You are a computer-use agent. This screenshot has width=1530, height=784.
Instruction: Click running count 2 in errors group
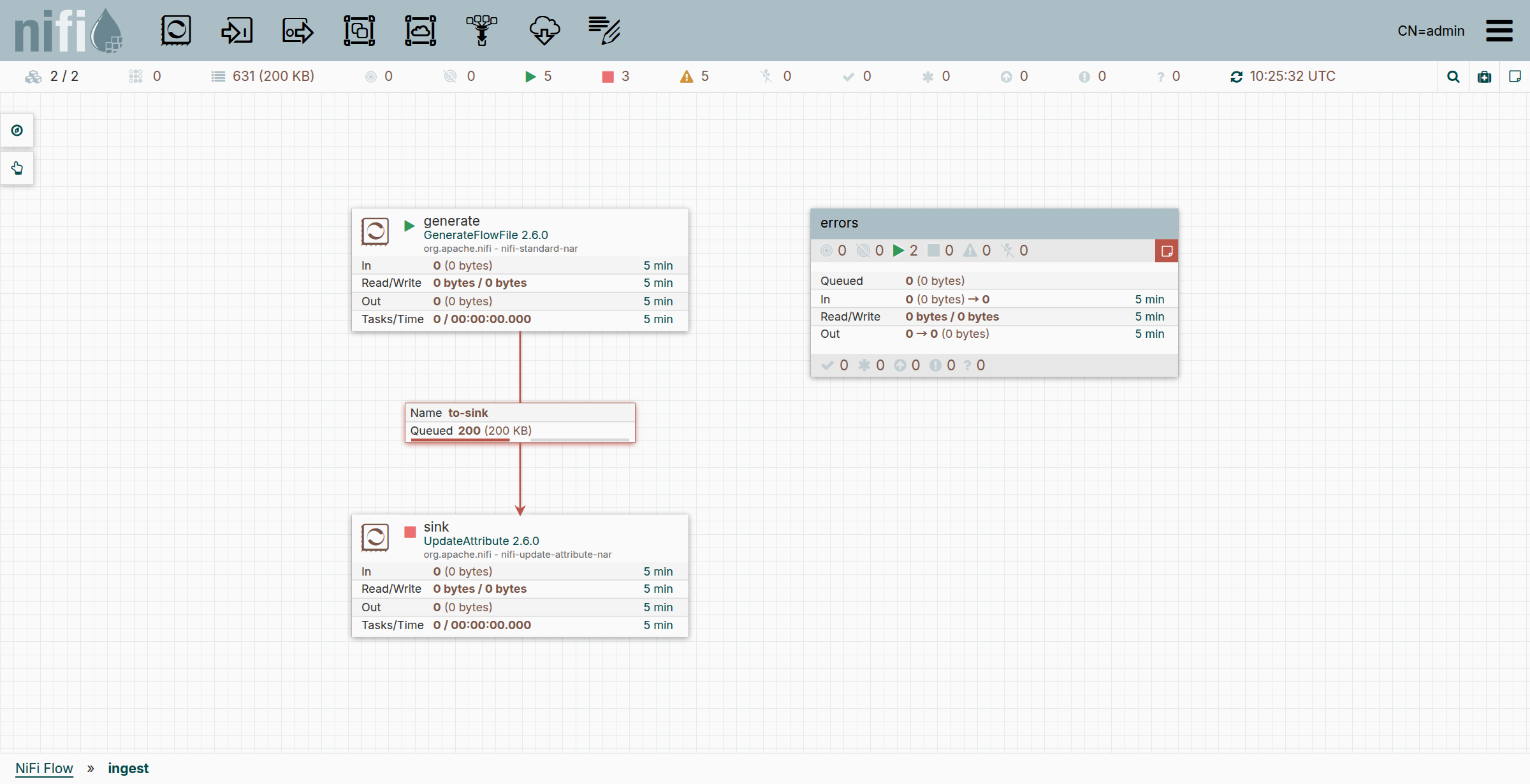pos(905,250)
